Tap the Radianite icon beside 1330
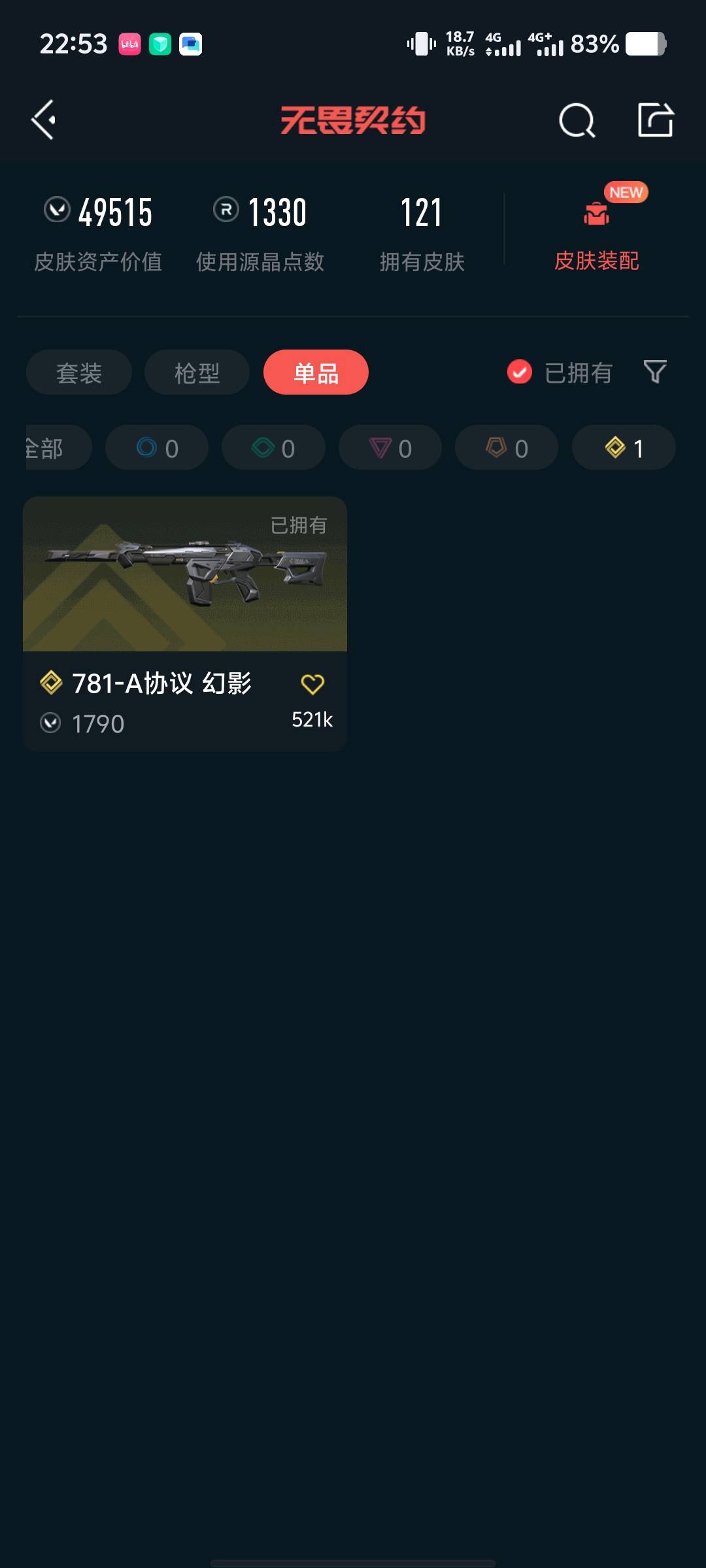The image size is (706, 1568). pyautogui.click(x=226, y=210)
